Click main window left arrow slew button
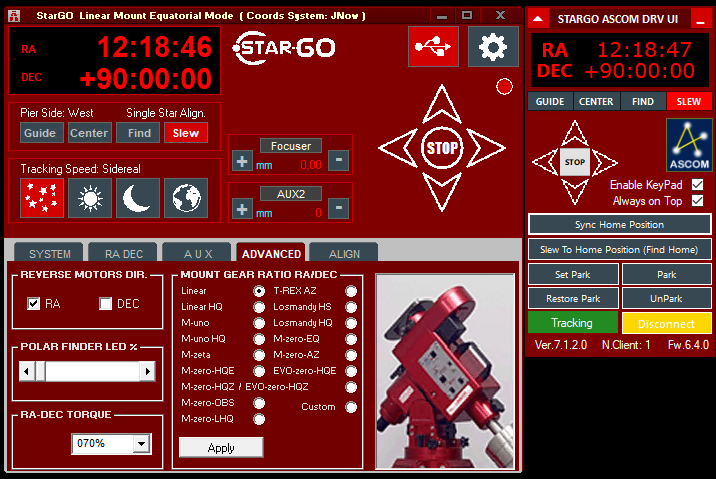Screen dimensions: 716x479 click(x=398, y=148)
